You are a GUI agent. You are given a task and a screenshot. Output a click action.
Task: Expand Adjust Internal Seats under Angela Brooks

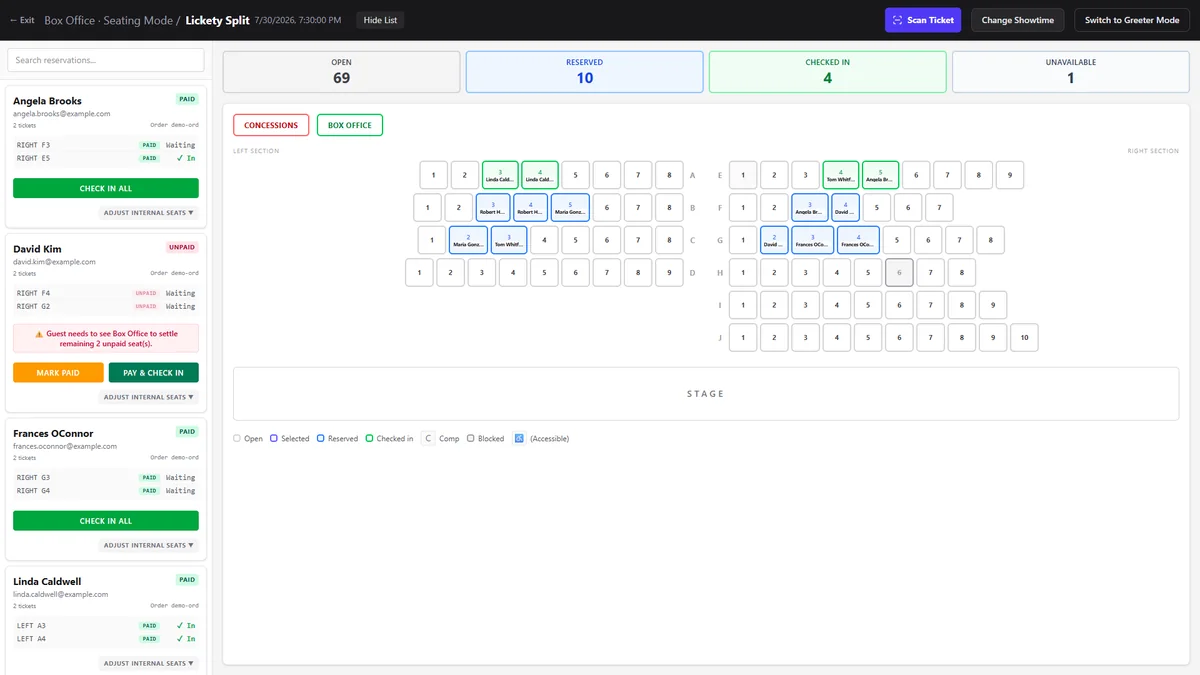(x=149, y=213)
